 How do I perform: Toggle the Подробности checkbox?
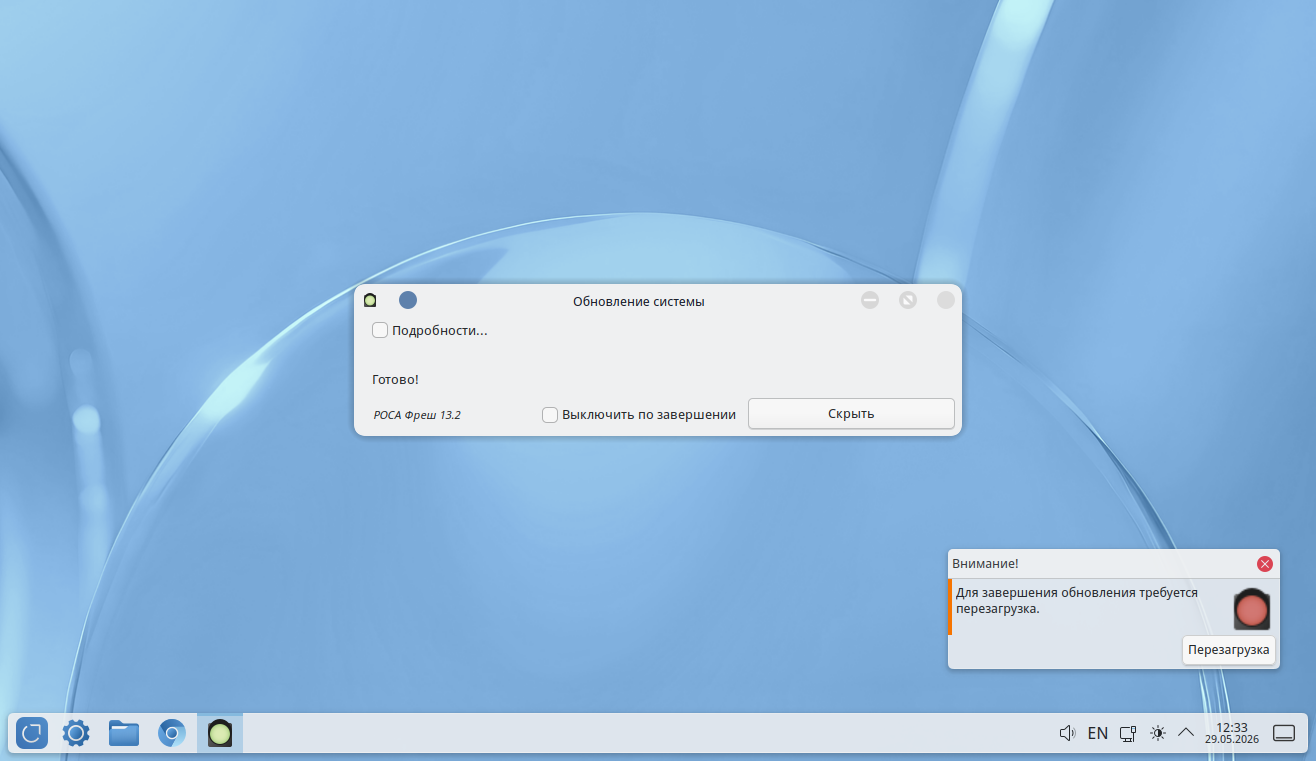tap(380, 330)
